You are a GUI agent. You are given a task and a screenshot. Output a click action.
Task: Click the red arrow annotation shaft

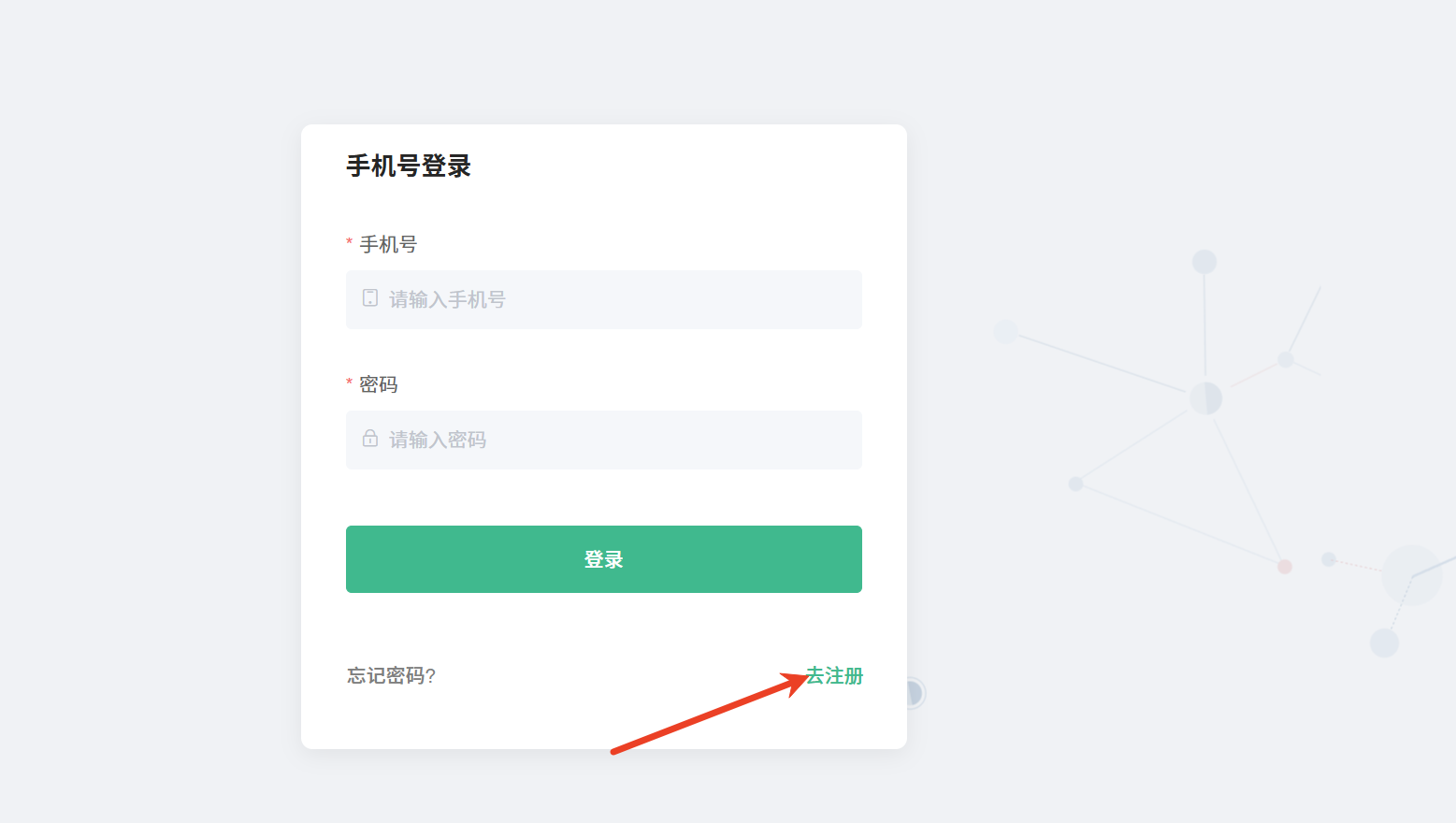tap(701, 716)
